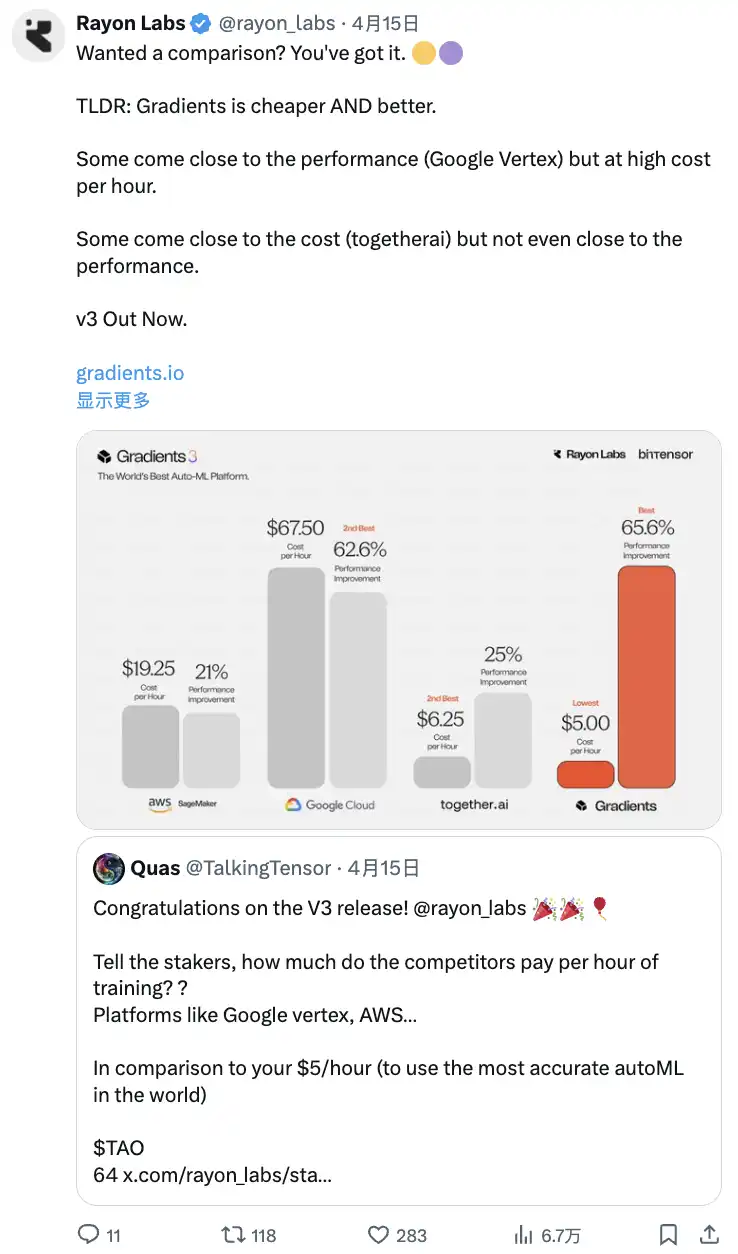This screenshot has height=1254, width=738.
Task: Click the Rayon Labs profile avatar
Action: pyautogui.click(x=38, y=35)
